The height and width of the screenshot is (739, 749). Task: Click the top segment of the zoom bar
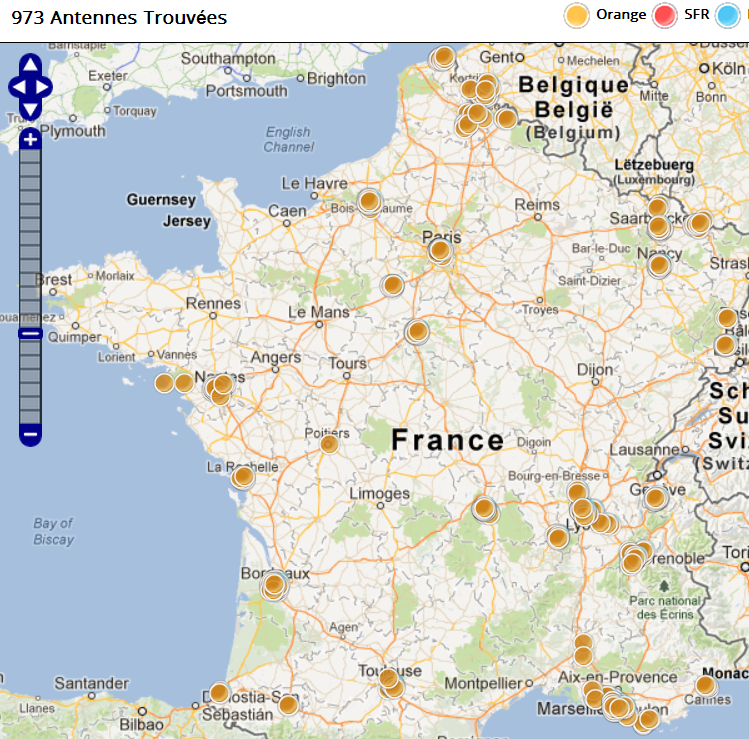click(x=30, y=156)
